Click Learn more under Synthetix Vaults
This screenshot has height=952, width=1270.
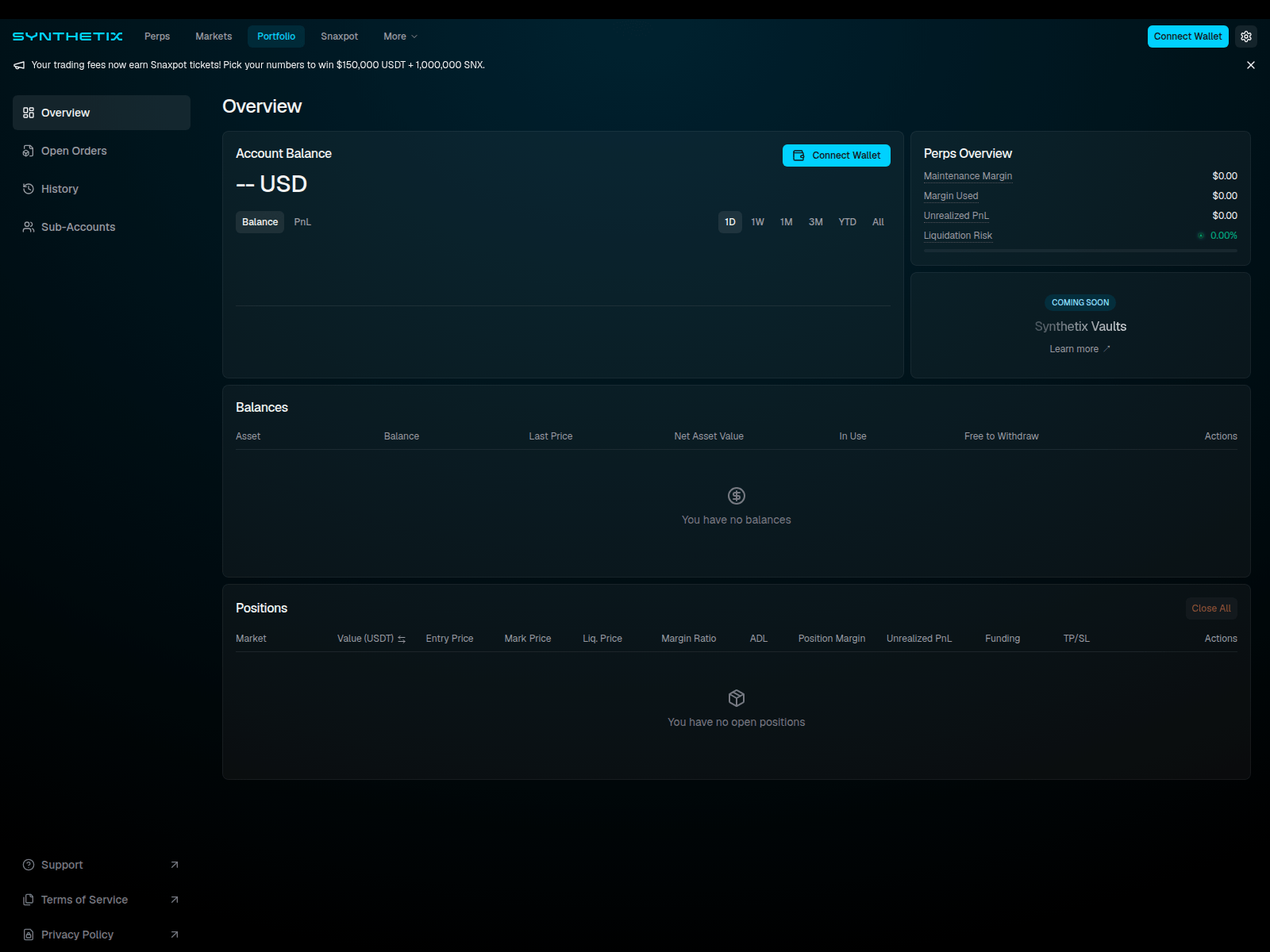pos(1080,349)
